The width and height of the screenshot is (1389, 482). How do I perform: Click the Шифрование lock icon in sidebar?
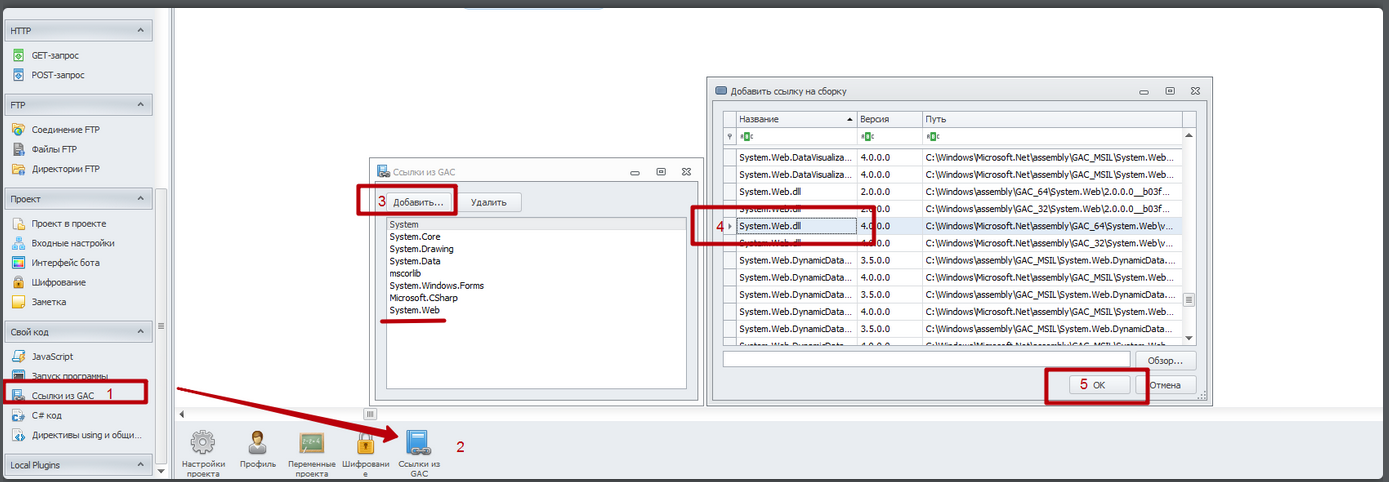click(x=18, y=282)
